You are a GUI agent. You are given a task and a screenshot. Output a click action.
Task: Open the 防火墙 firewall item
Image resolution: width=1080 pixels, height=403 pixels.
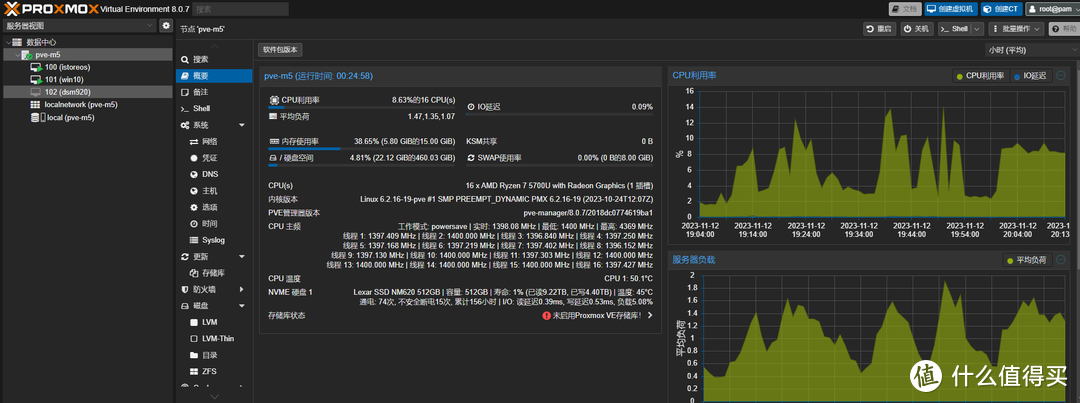pos(214,289)
